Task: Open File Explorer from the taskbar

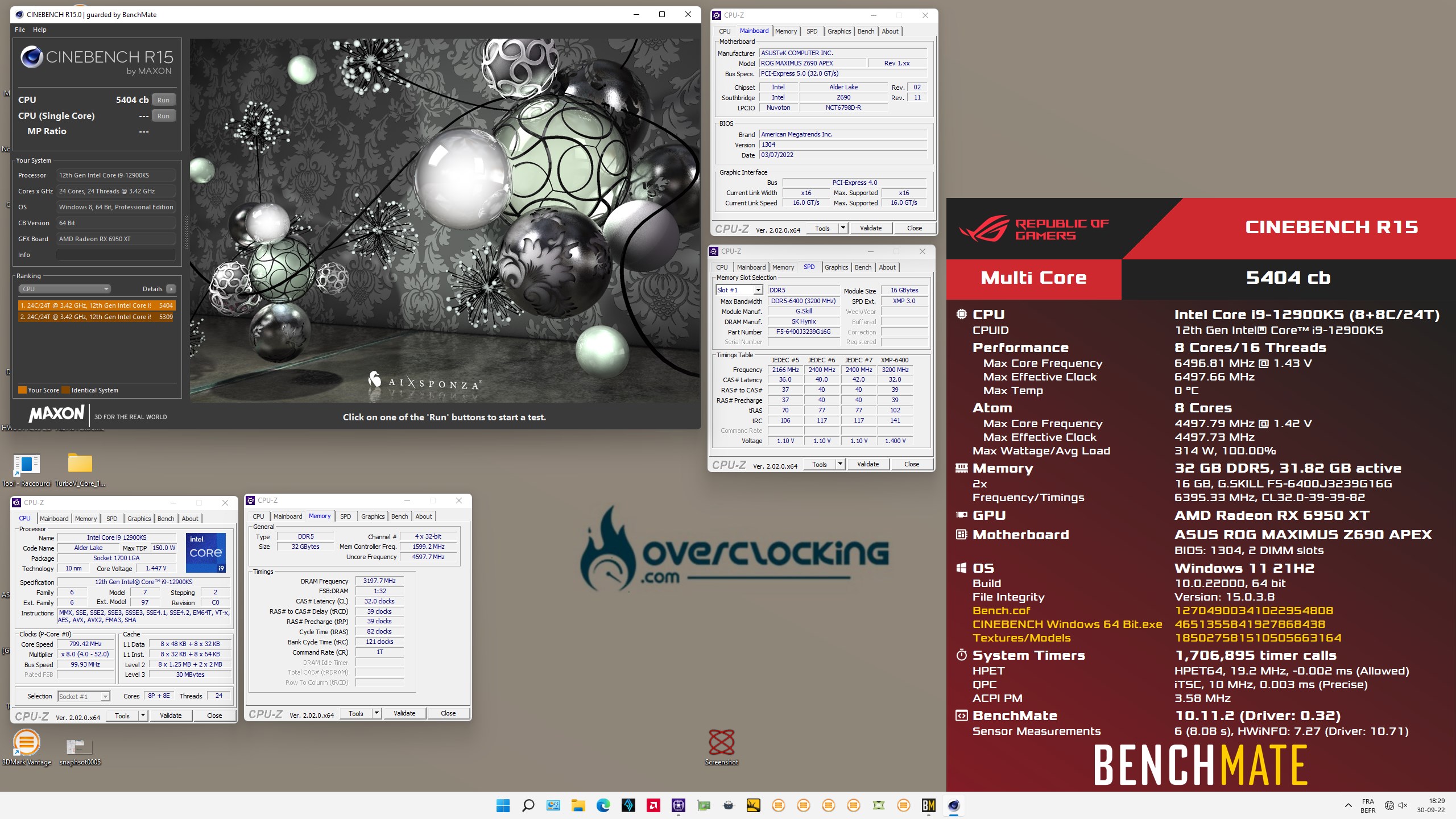Action: (578, 805)
